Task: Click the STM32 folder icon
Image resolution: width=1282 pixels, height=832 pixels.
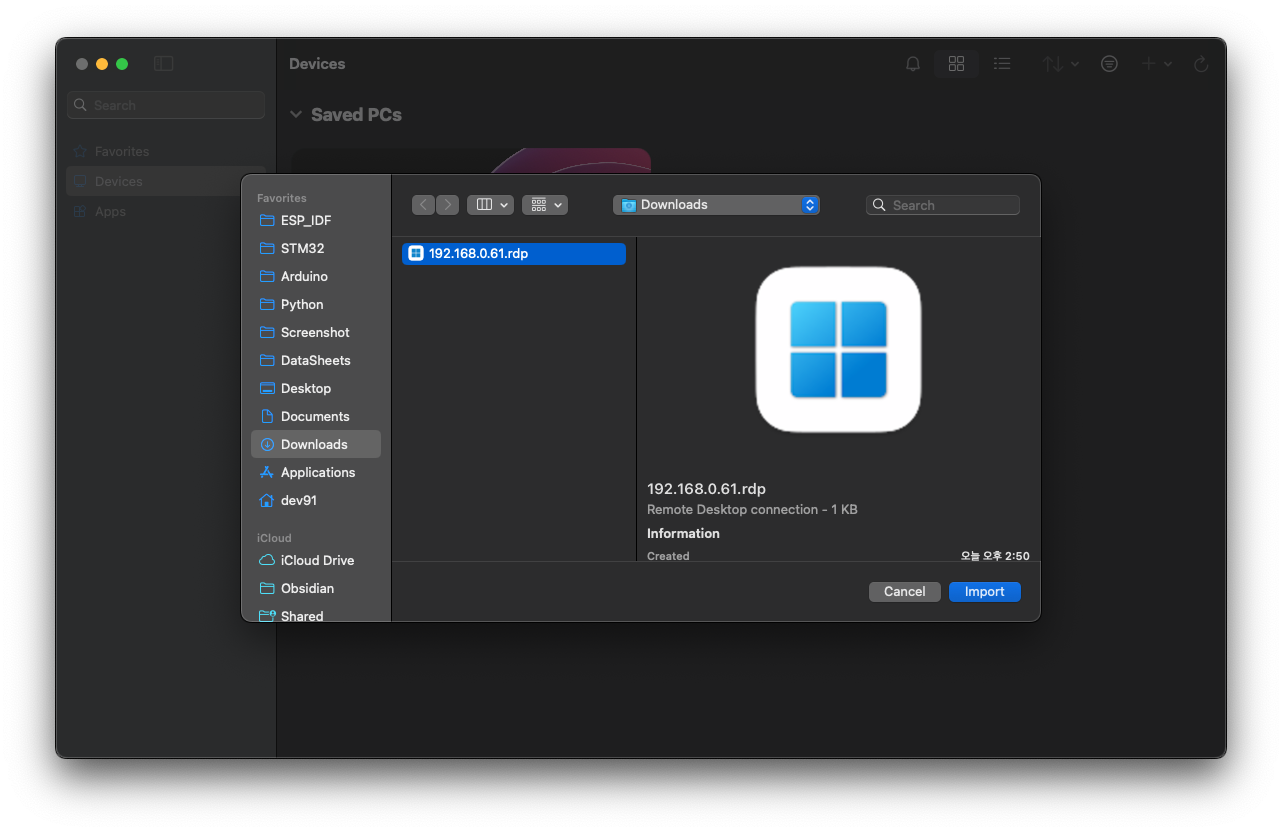Action: pos(267,248)
